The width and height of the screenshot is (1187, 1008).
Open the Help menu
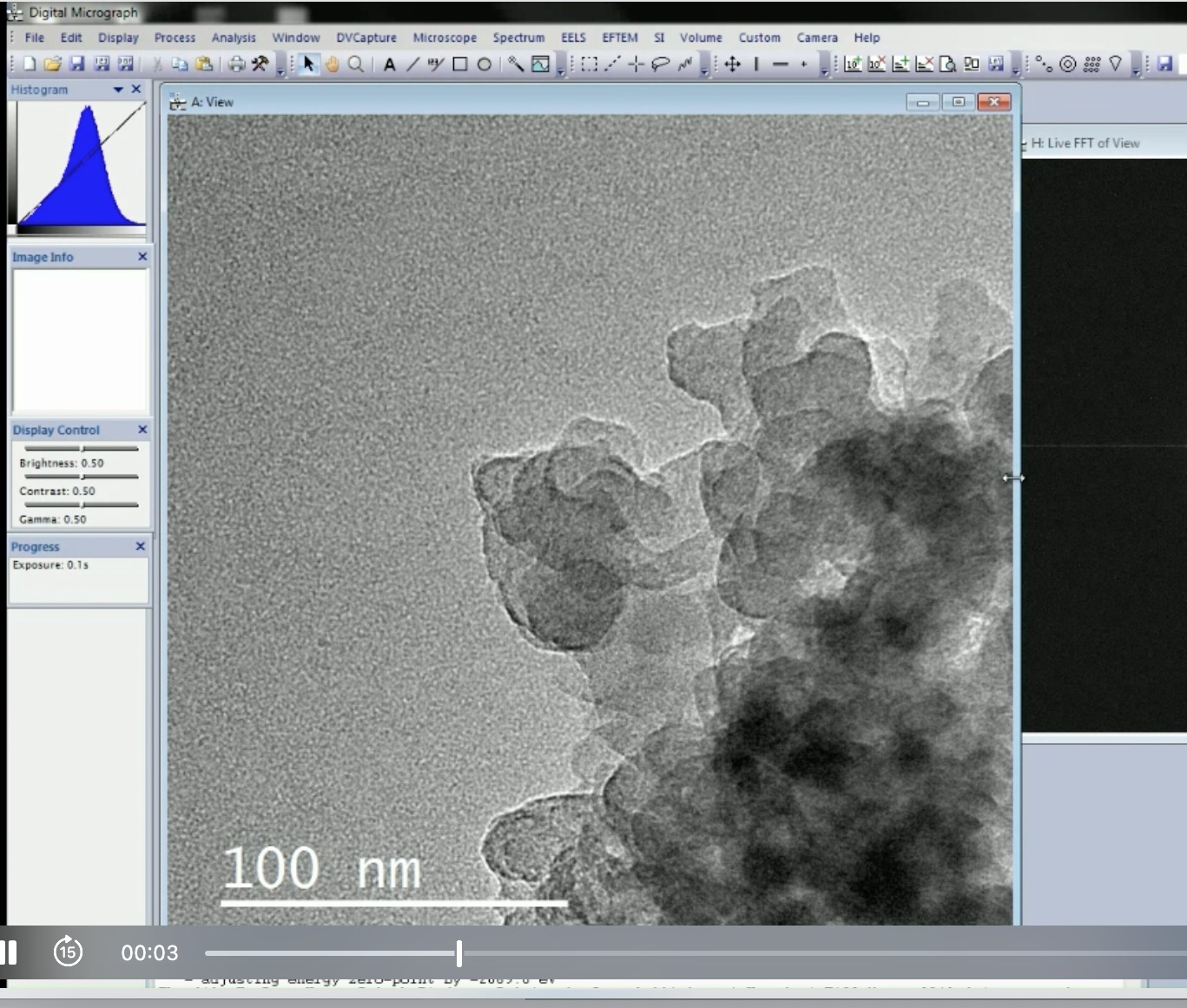pyautogui.click(x=867, y=37)
